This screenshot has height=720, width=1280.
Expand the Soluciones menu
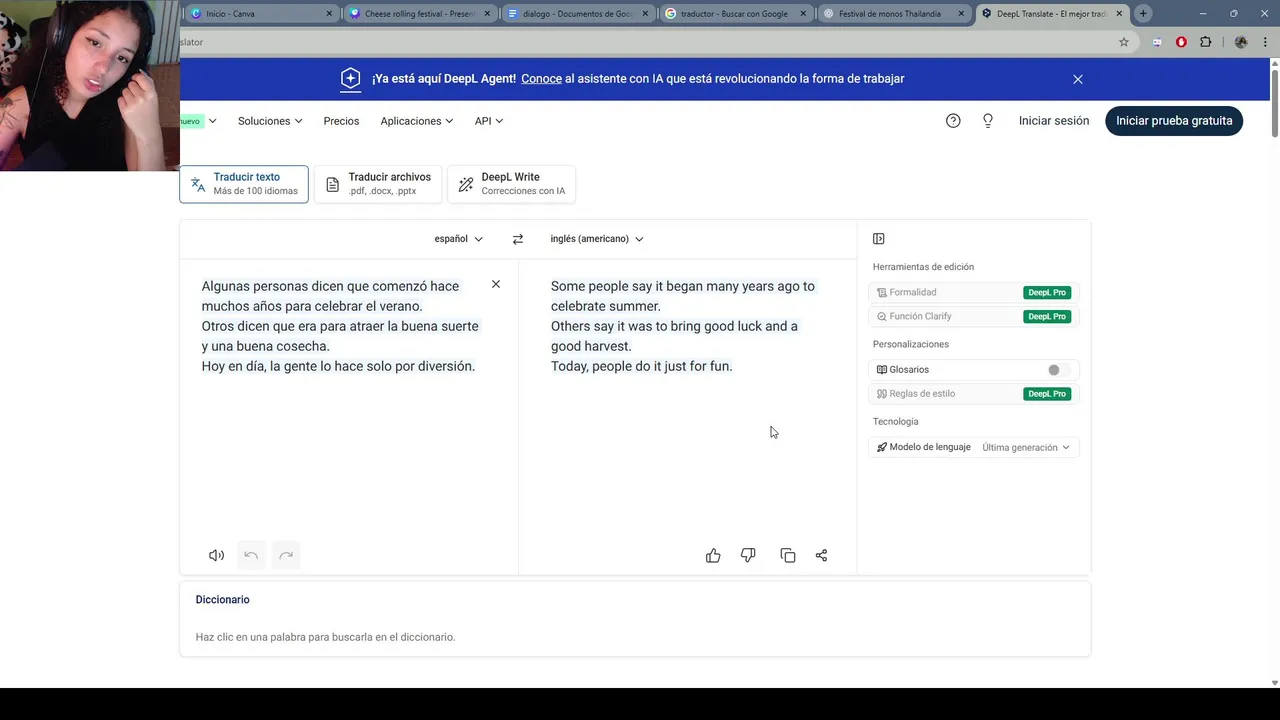coord(270,121)
